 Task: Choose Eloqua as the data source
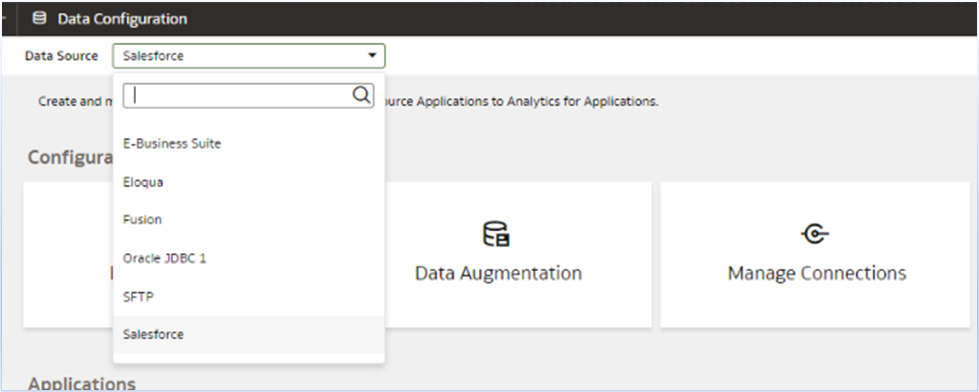[x=248, y=182]
